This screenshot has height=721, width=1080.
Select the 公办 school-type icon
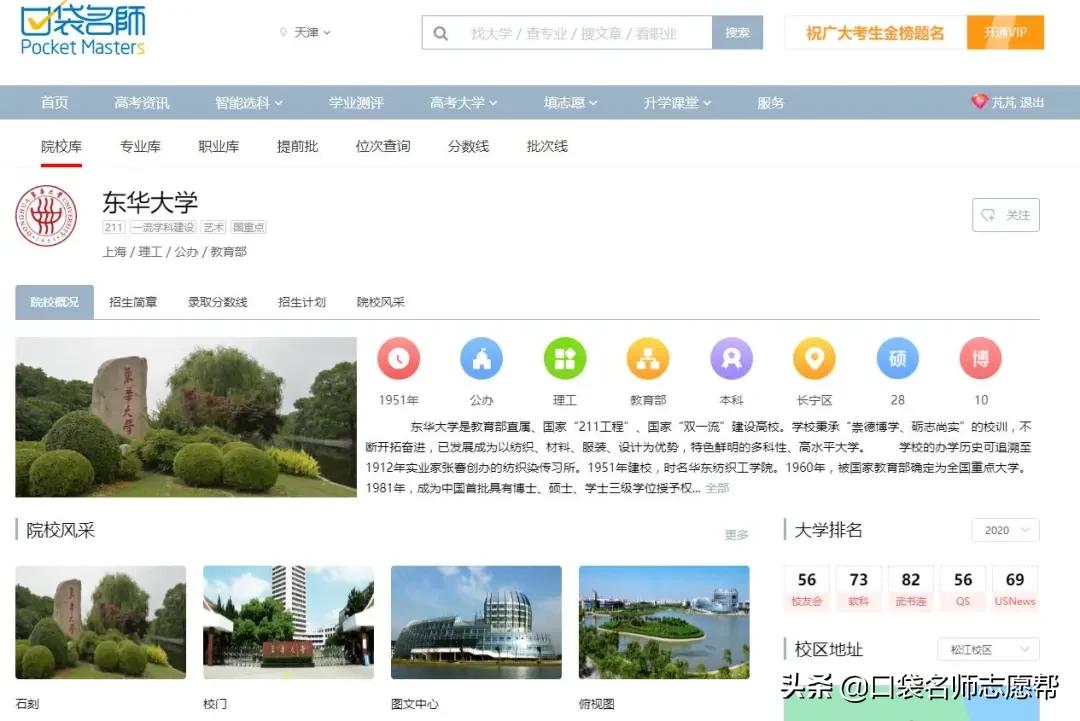pyautogui.click(x=481, y=360)
